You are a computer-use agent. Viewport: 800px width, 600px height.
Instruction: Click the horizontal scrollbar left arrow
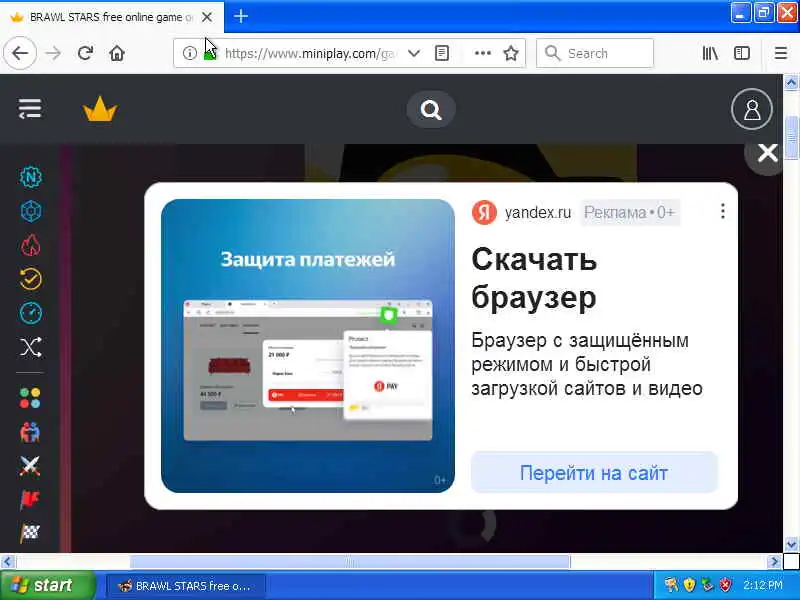point(7,562)
